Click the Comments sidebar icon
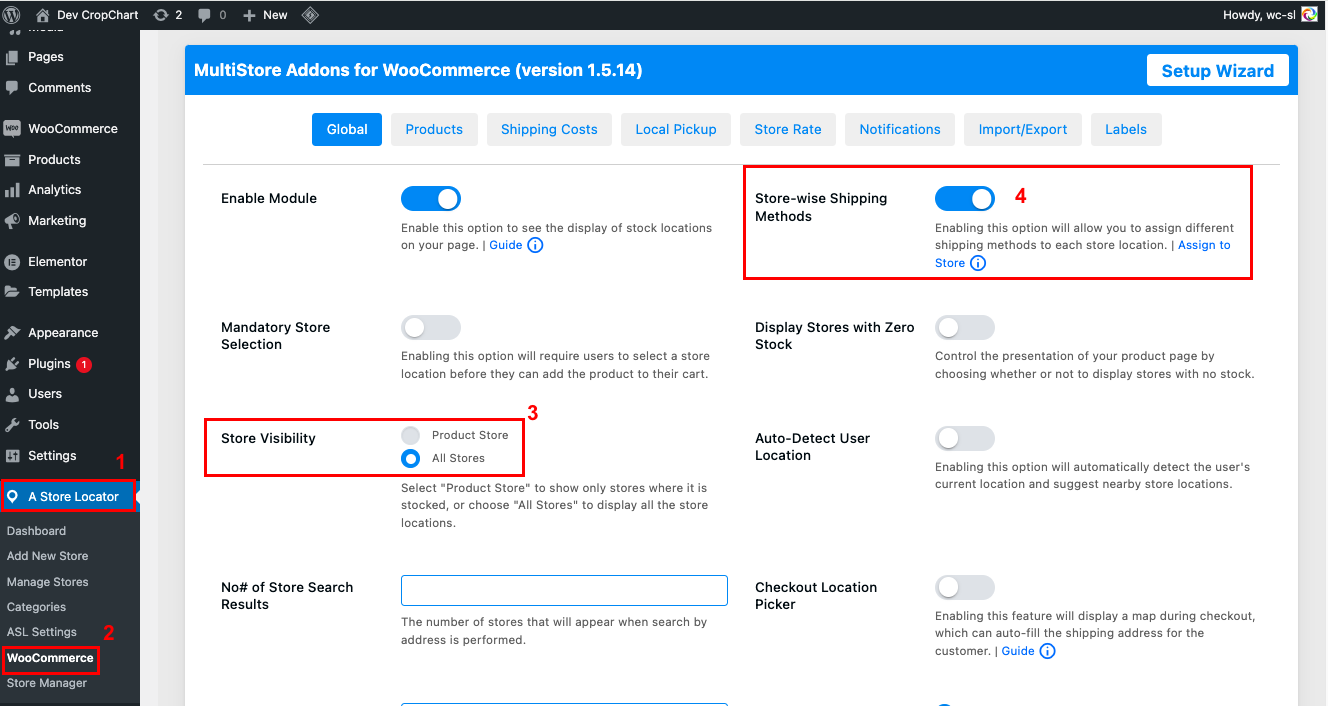 12,88
